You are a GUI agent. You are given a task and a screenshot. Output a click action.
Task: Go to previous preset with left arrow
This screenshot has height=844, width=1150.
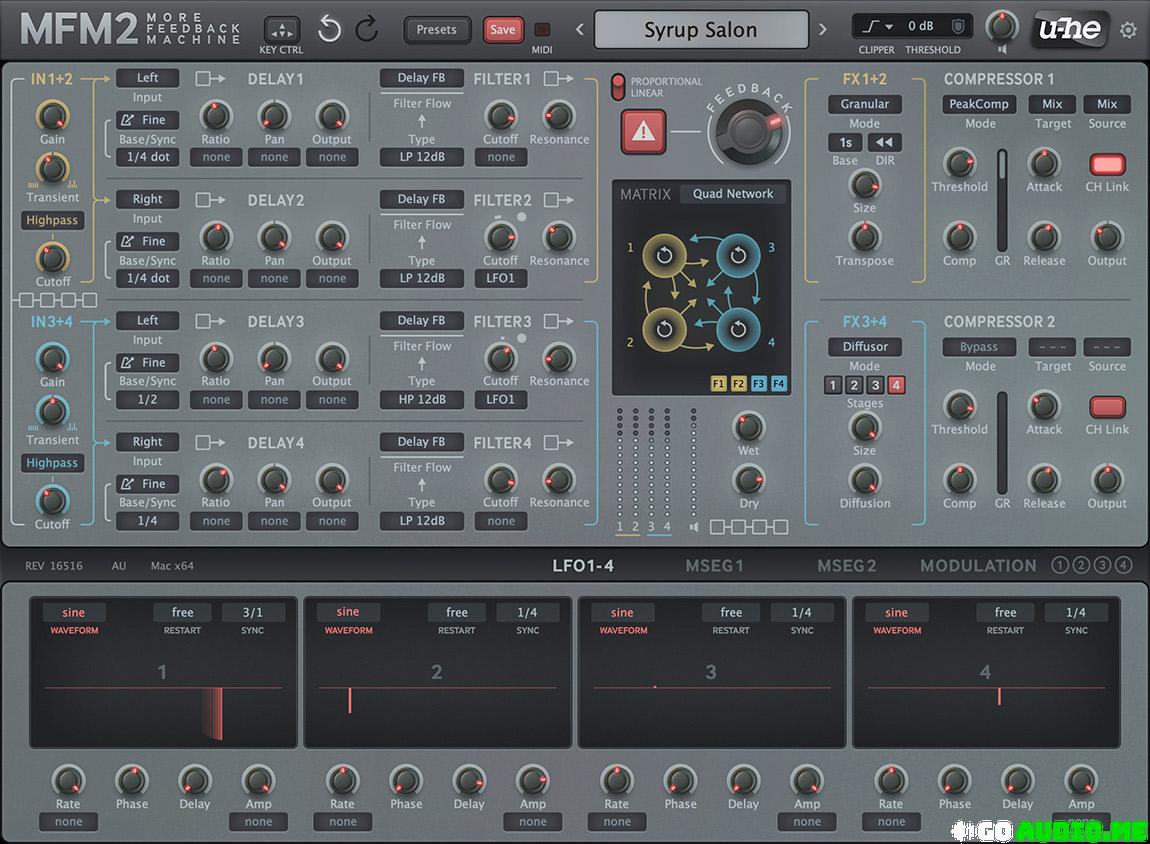pos(579,29)
